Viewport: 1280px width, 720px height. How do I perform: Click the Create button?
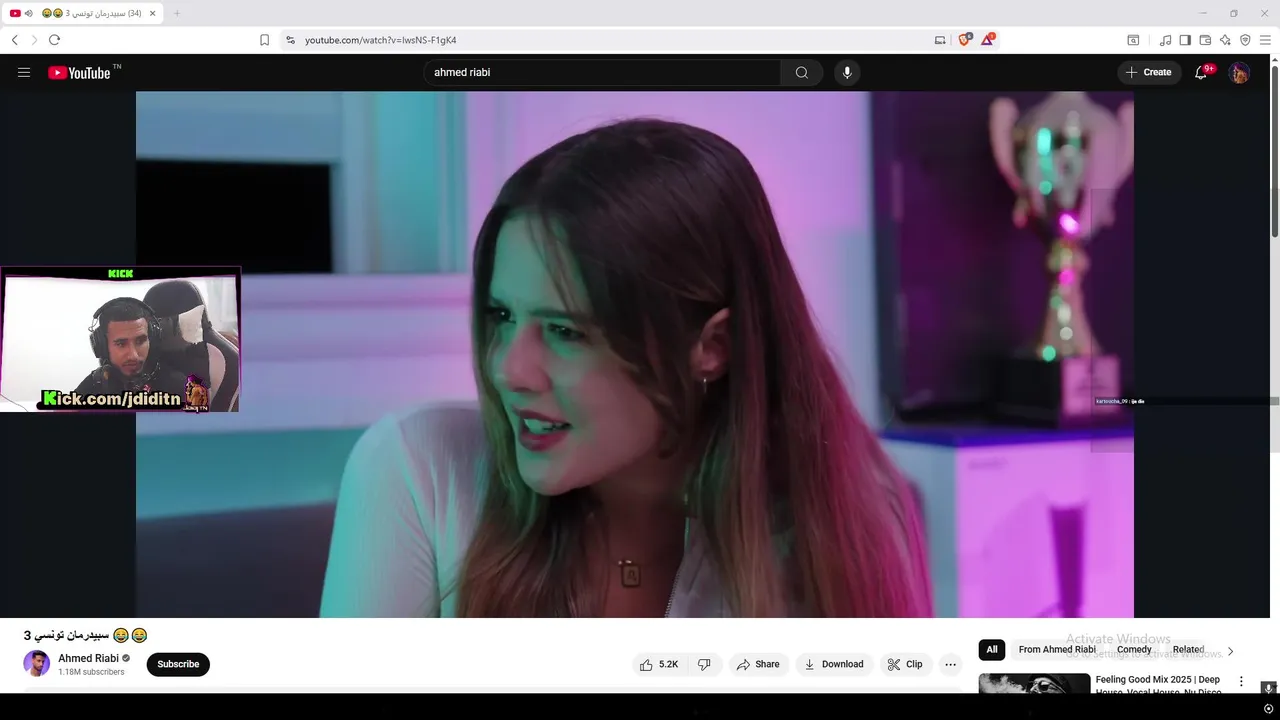[x=1149, y=72]
